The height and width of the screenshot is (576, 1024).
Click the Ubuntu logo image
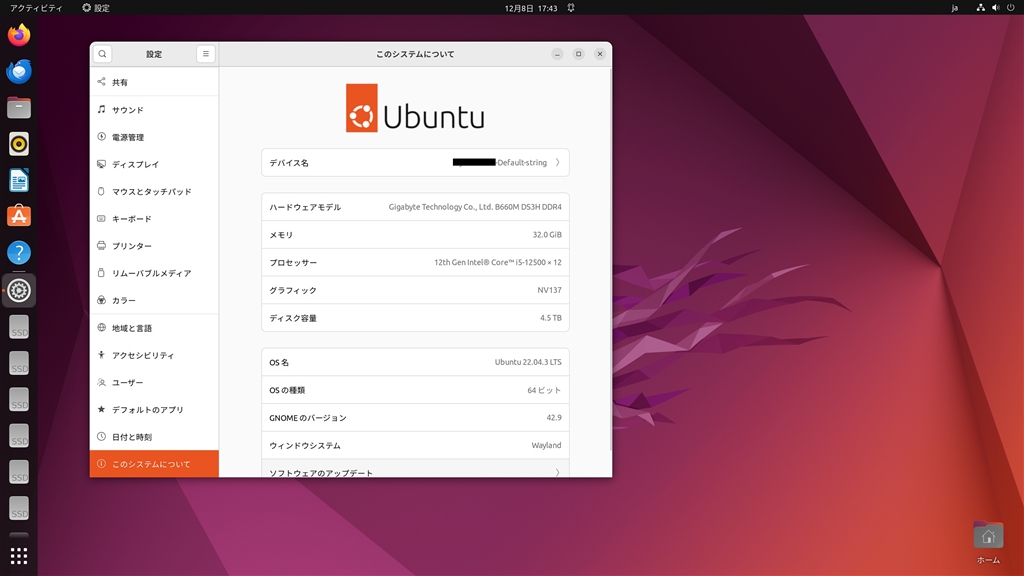(415, 108)
